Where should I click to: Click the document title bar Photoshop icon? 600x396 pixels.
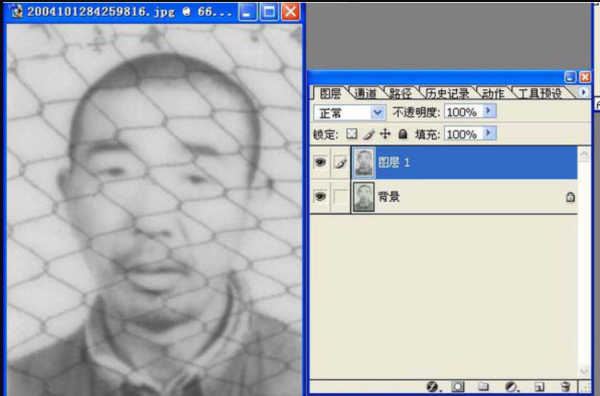click(x=16, y=12)
